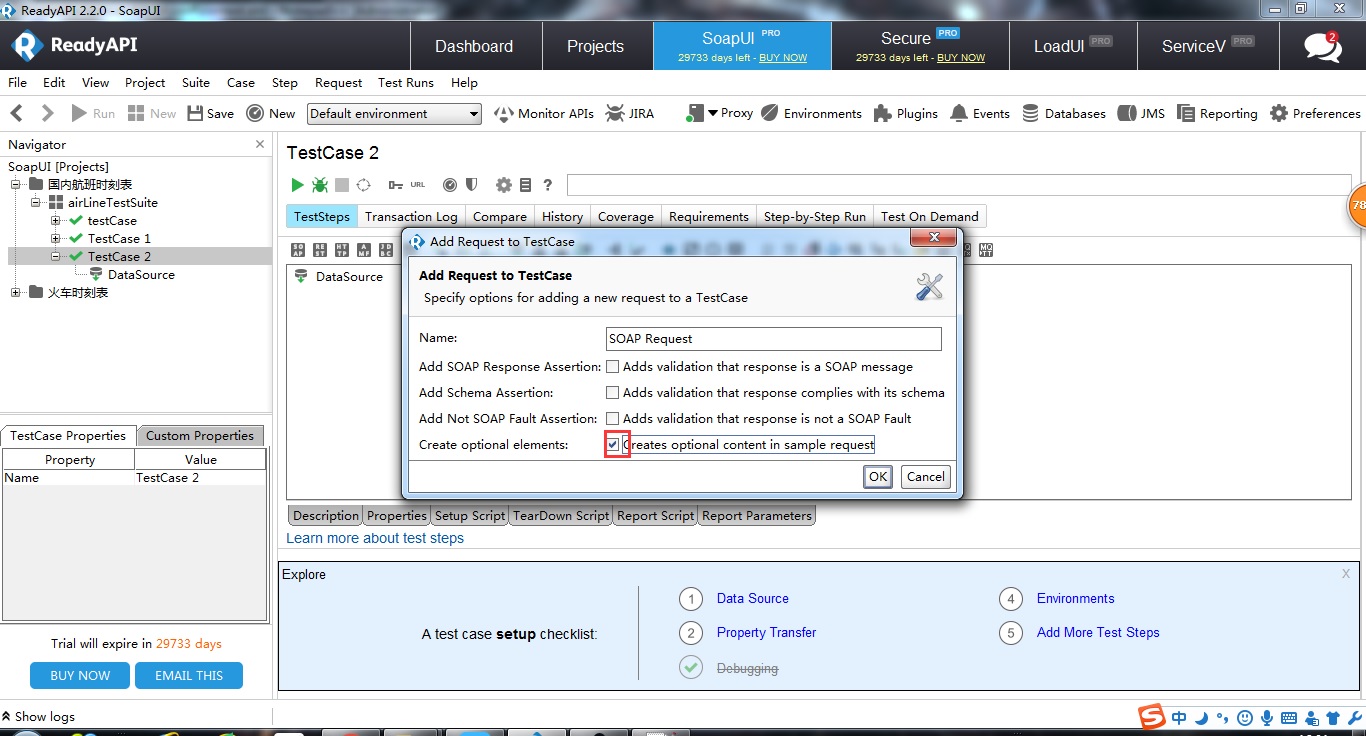
Task: Click the MQTT step icon
Action: [986, 250]
